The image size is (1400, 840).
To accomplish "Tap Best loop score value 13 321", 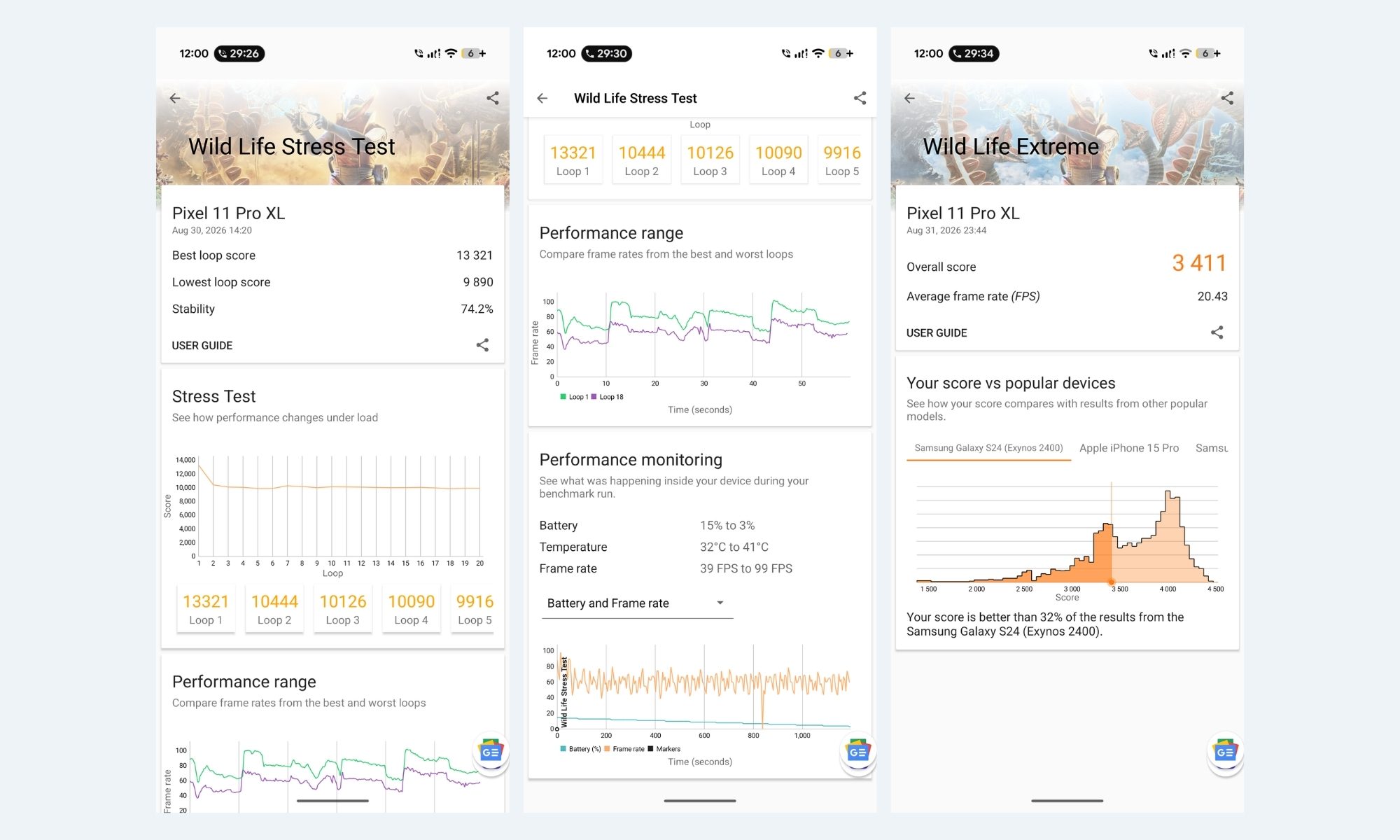I will click(x=475, y=255).
